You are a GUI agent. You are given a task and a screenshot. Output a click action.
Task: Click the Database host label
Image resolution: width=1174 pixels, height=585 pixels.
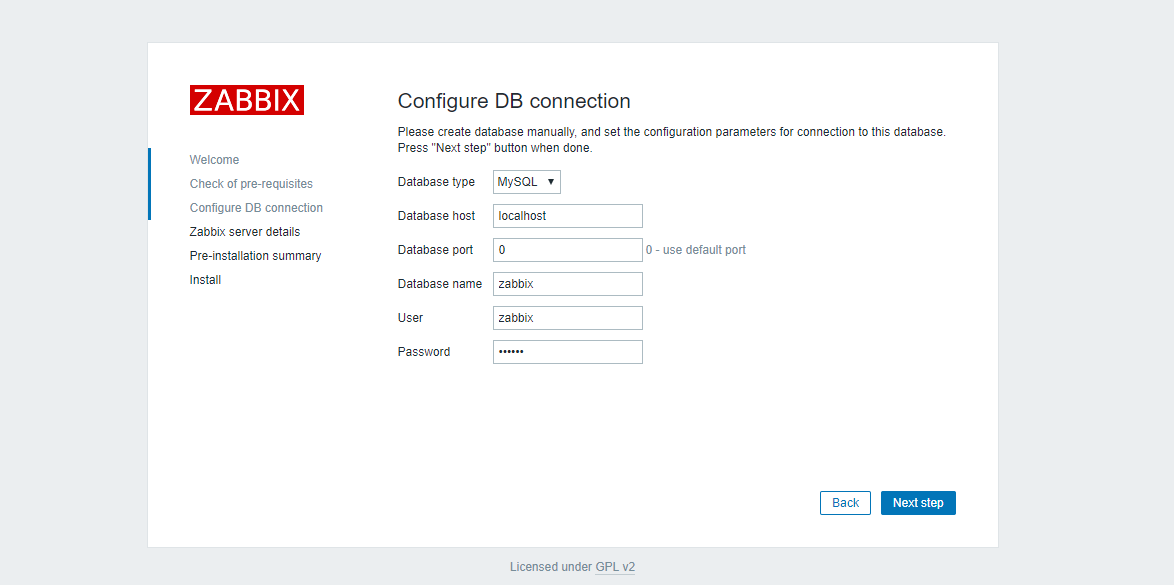click(x=436, y=216)
